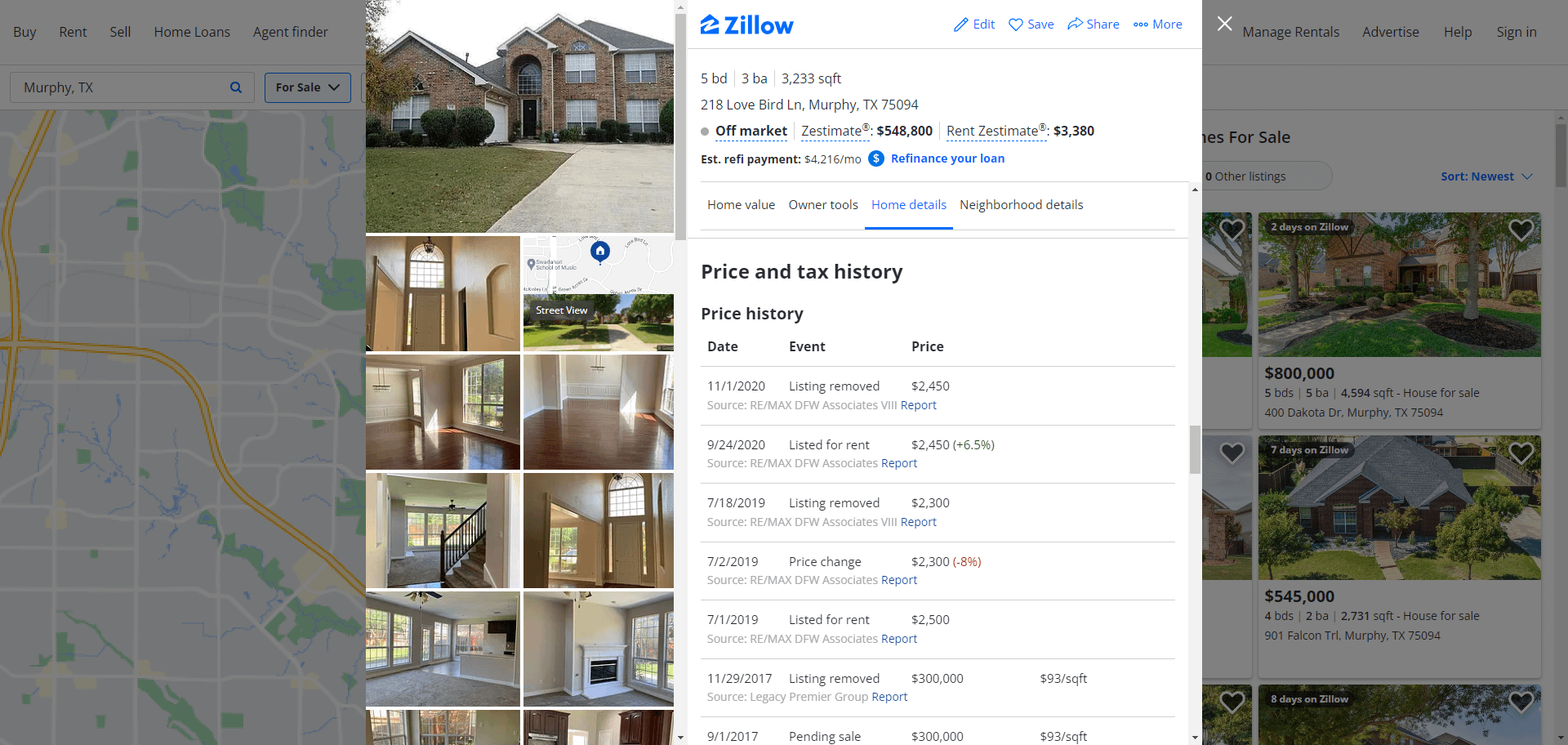
Task: Favorite the $545,000 Falcon Trl listing
Action: [1521, 453]
